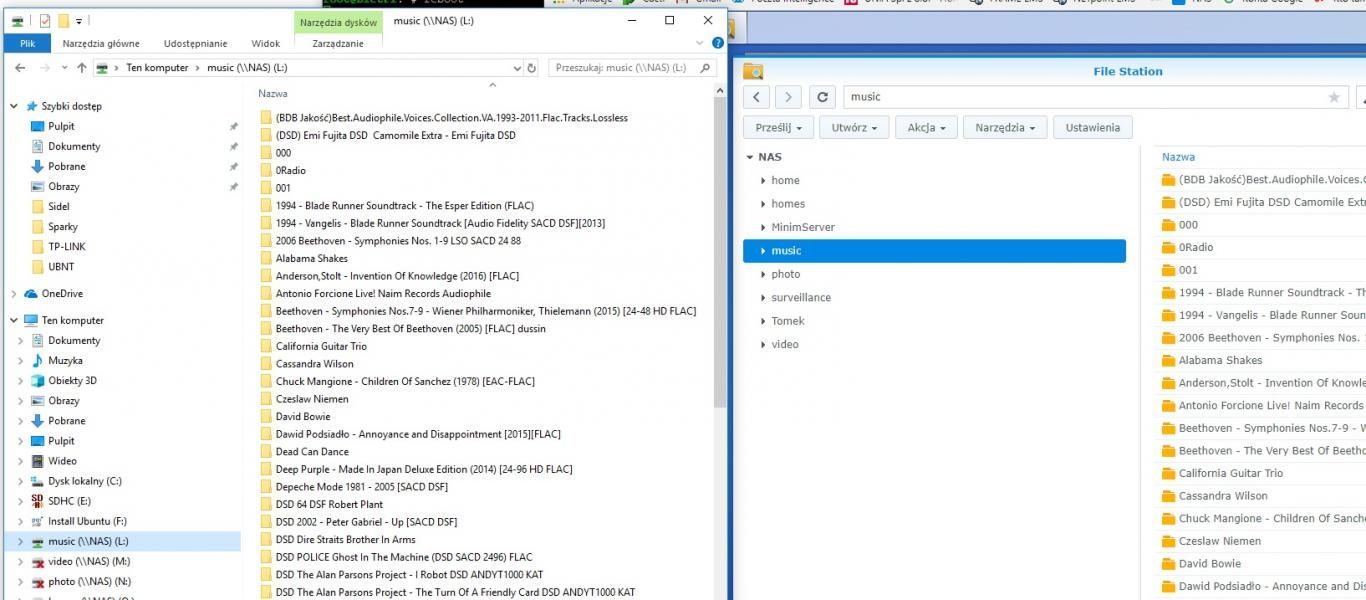Go forward in File Station
The width and height of the screenshot is (1366, 600).
pyautogui.click(x=788, y=97)
